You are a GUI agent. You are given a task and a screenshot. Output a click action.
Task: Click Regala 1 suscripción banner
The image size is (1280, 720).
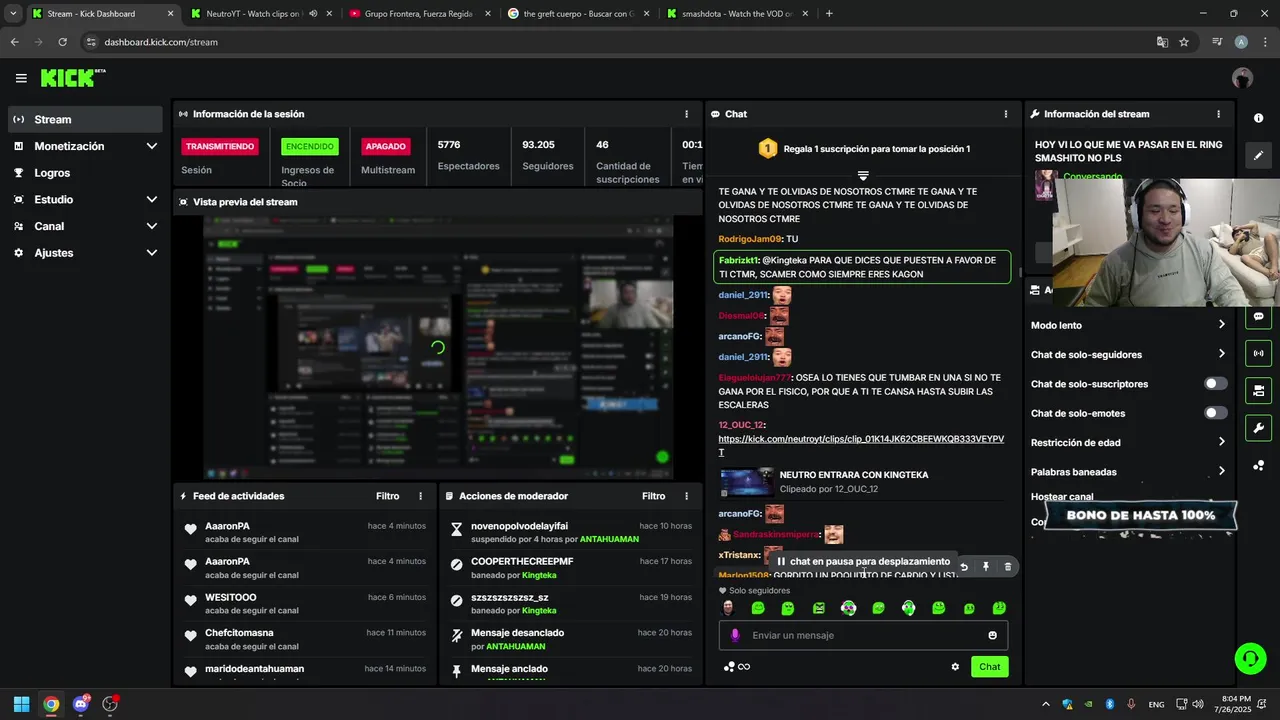coord(863,149)
